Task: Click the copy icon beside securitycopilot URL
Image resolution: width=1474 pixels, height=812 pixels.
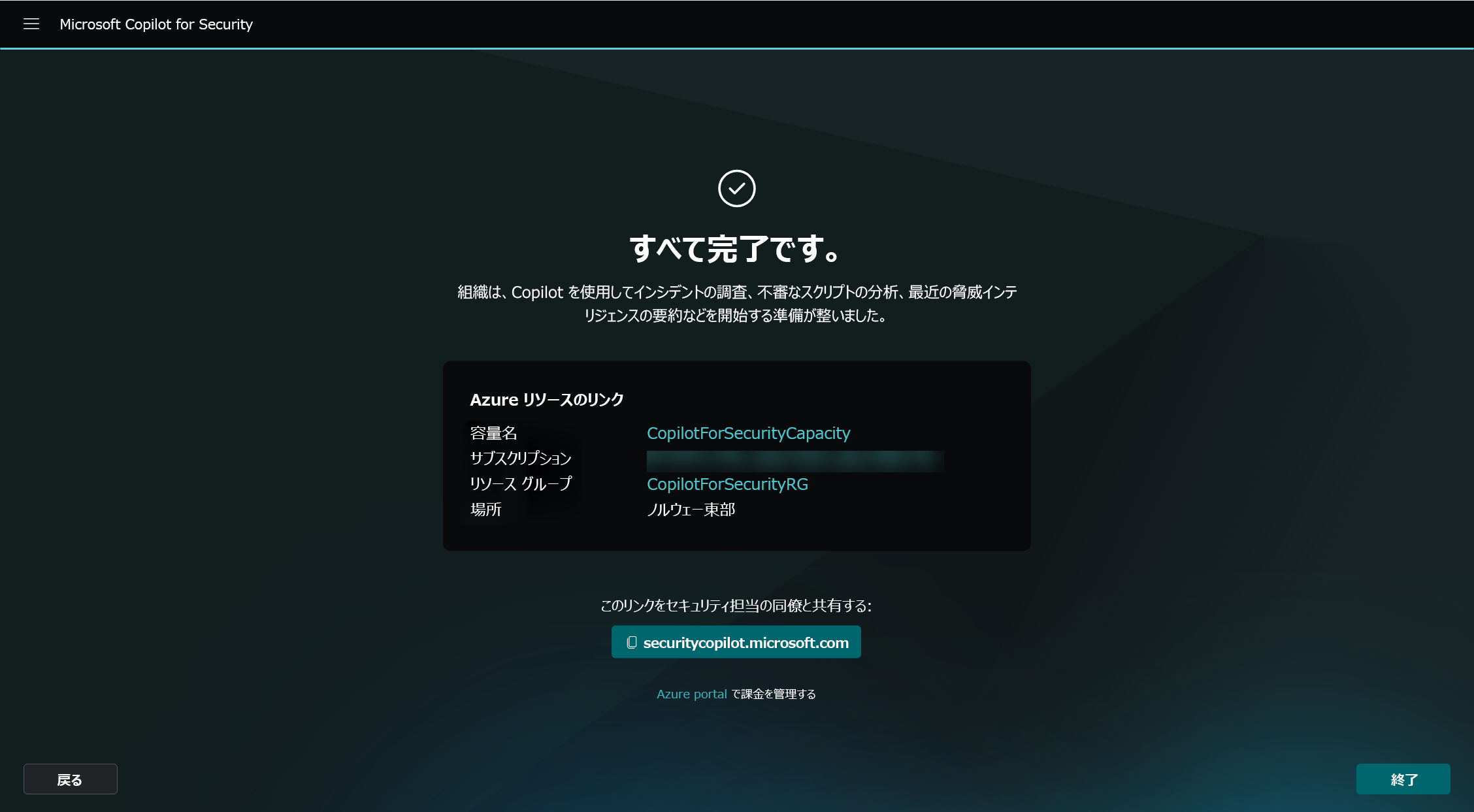Action: [631, 642]
